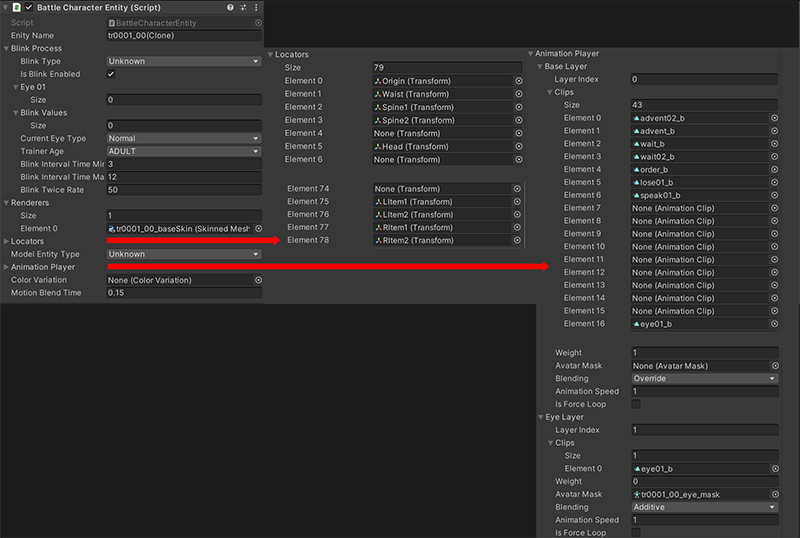The image size is (800, 538).
Task: Open the component three-dot context menu
Action: [256, 8]
